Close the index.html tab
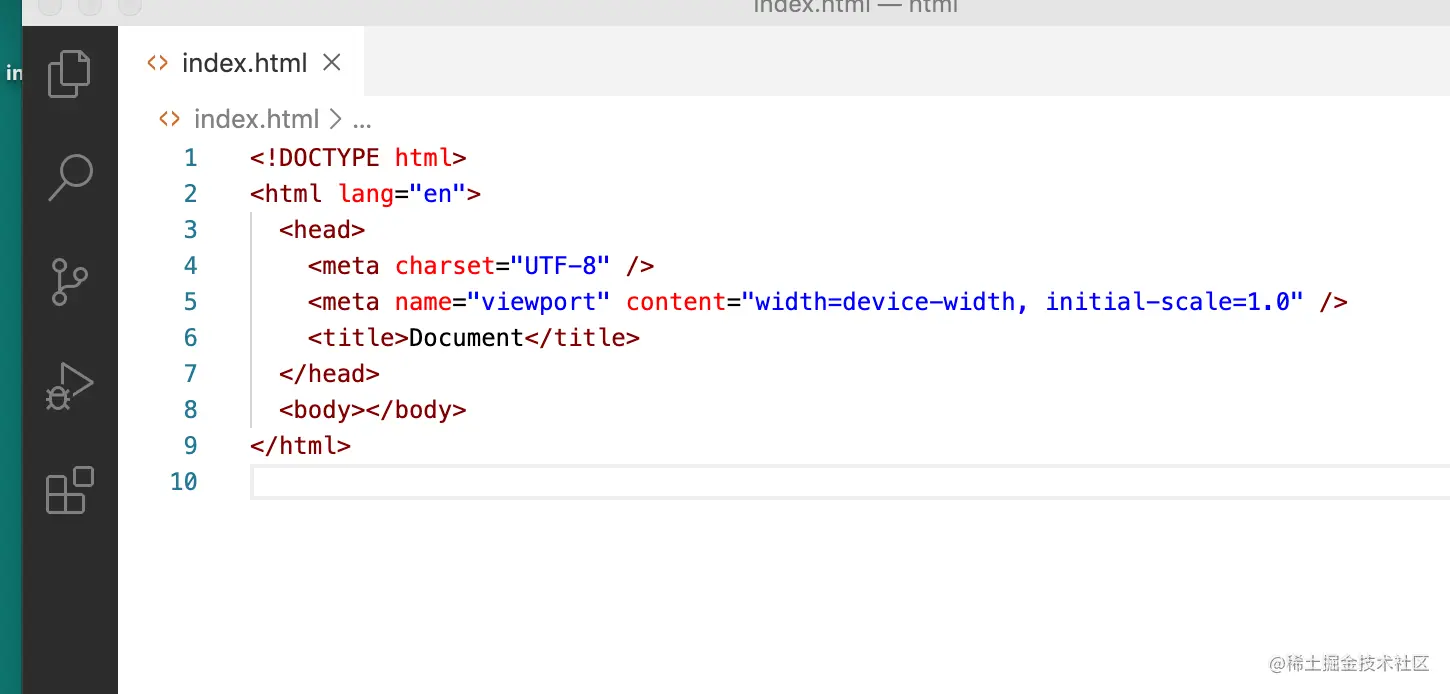This screenshot has height=694, width=1450. point(332,63)
